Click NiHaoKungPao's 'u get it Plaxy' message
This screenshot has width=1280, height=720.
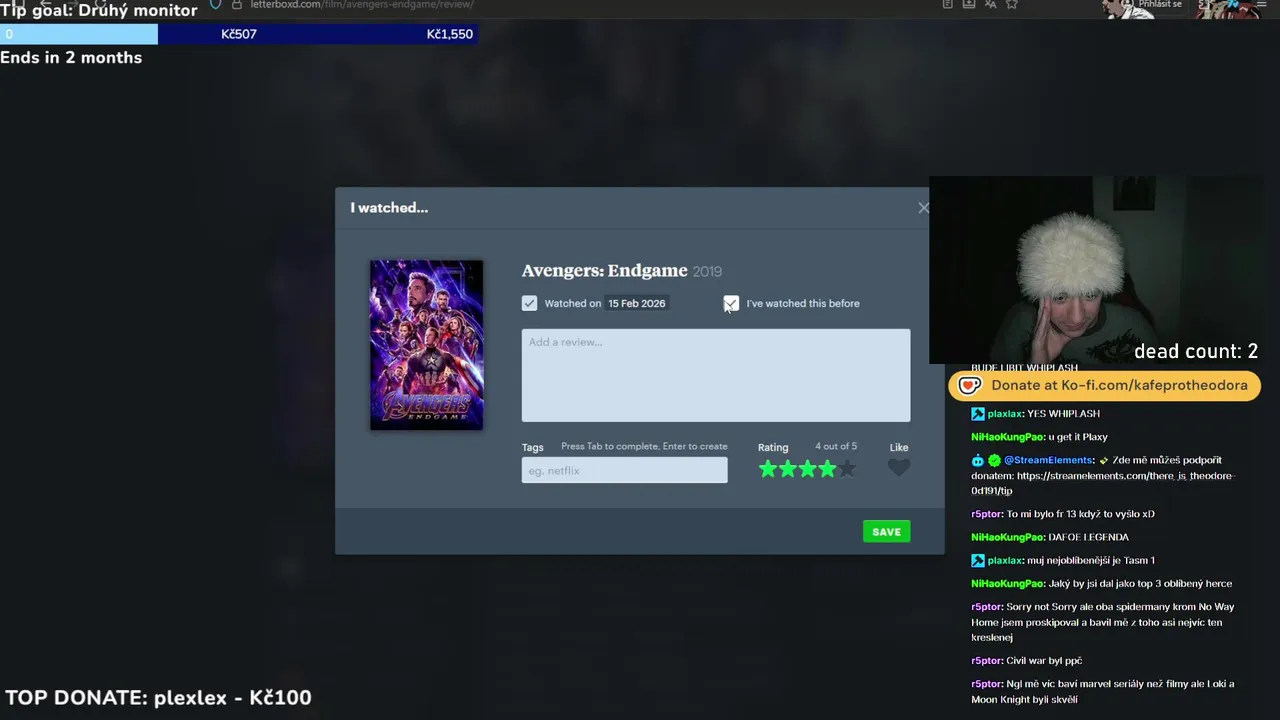tap(1078, 437)
